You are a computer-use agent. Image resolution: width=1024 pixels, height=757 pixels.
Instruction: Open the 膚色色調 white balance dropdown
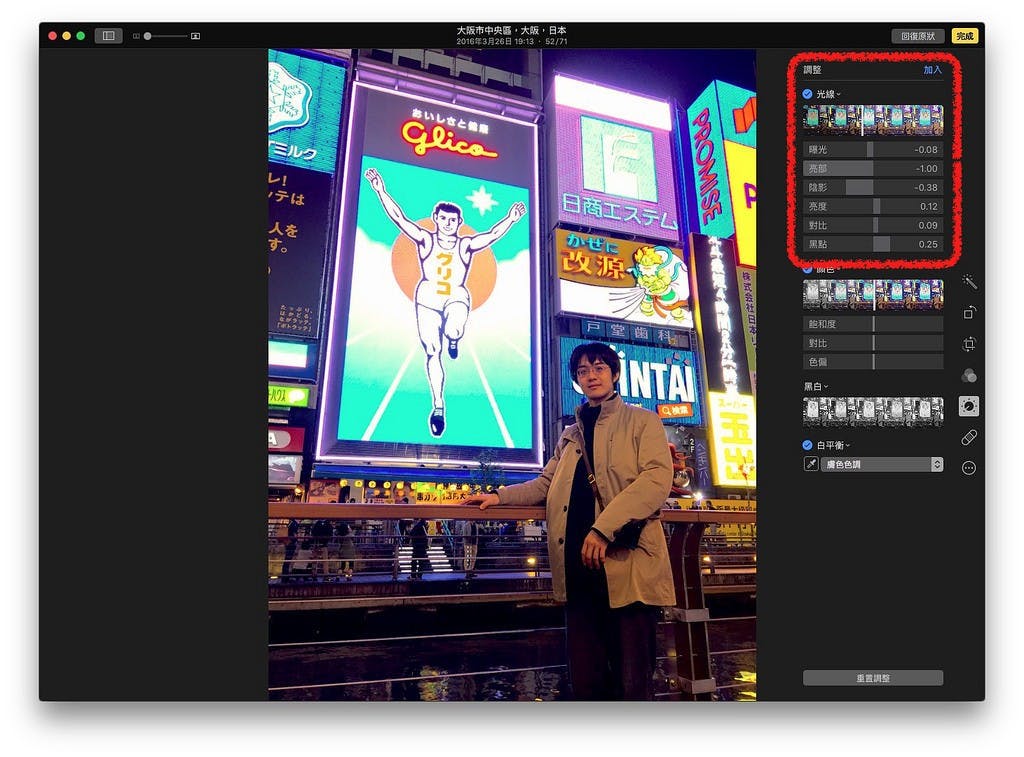pyautogui.click(x=882, y=464)
